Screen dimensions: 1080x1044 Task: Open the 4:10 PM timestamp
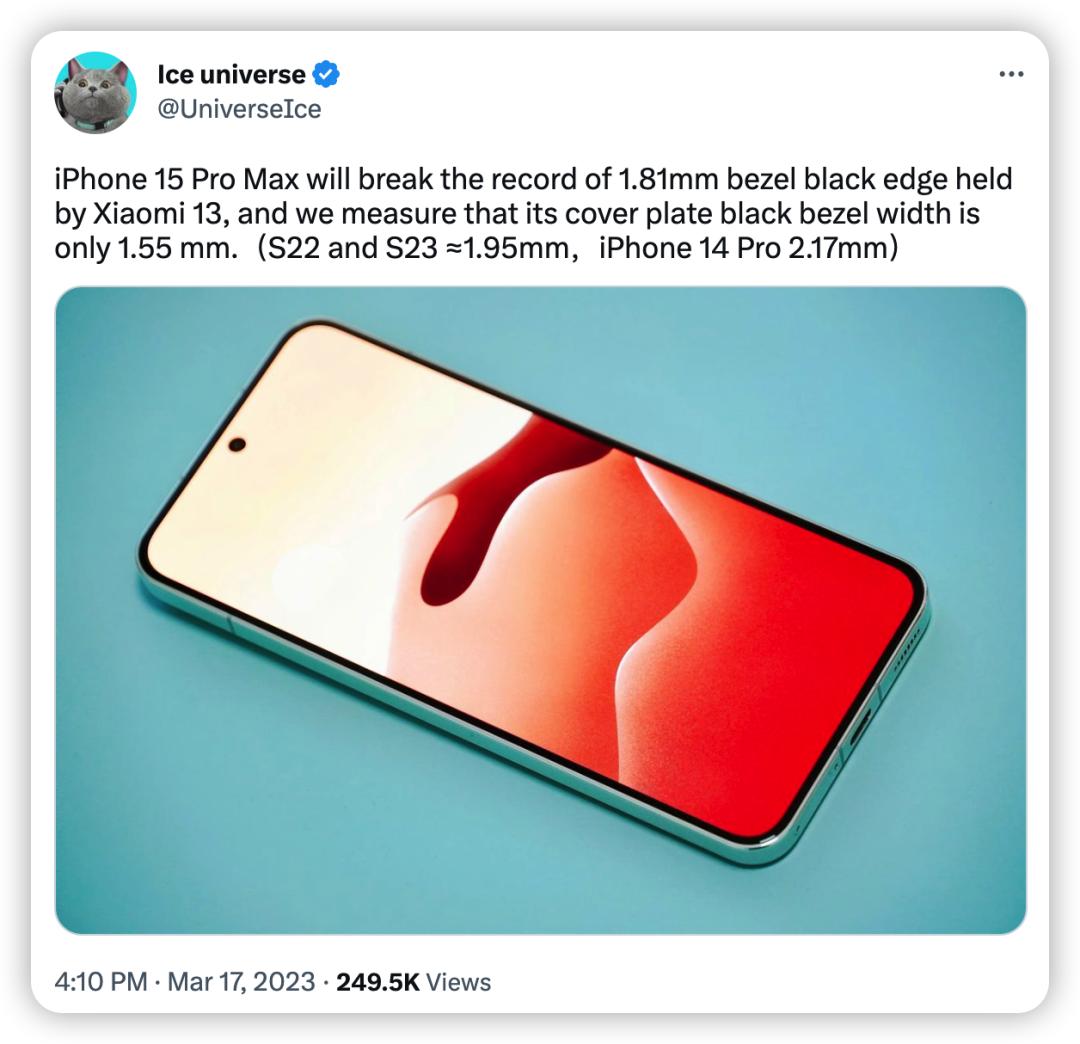(101, 981)
